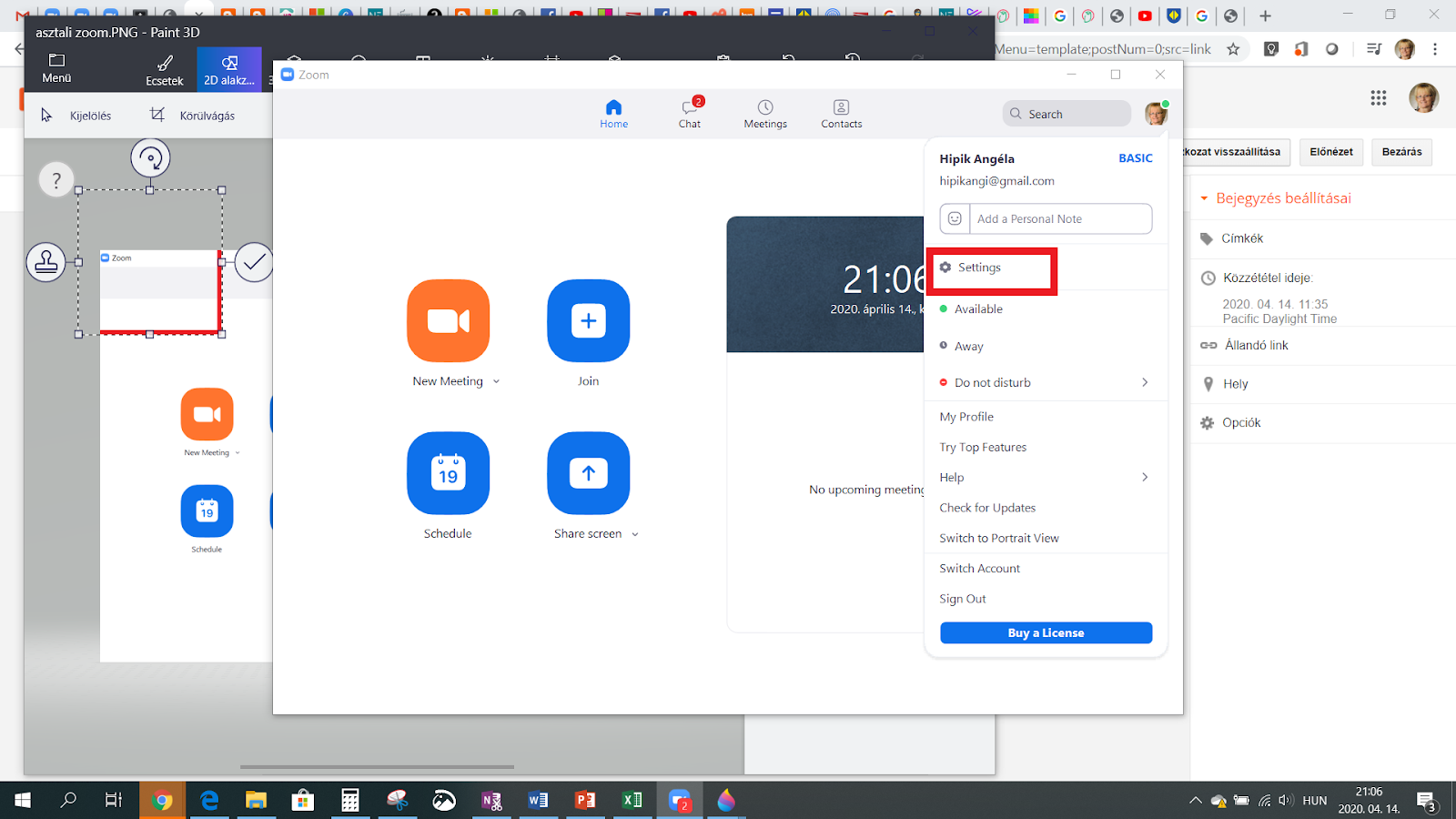Open the PowerPoint icon on the taskbar
Image resolution: width=1456 pixels, height=819 pixels.
pos(585,800)
